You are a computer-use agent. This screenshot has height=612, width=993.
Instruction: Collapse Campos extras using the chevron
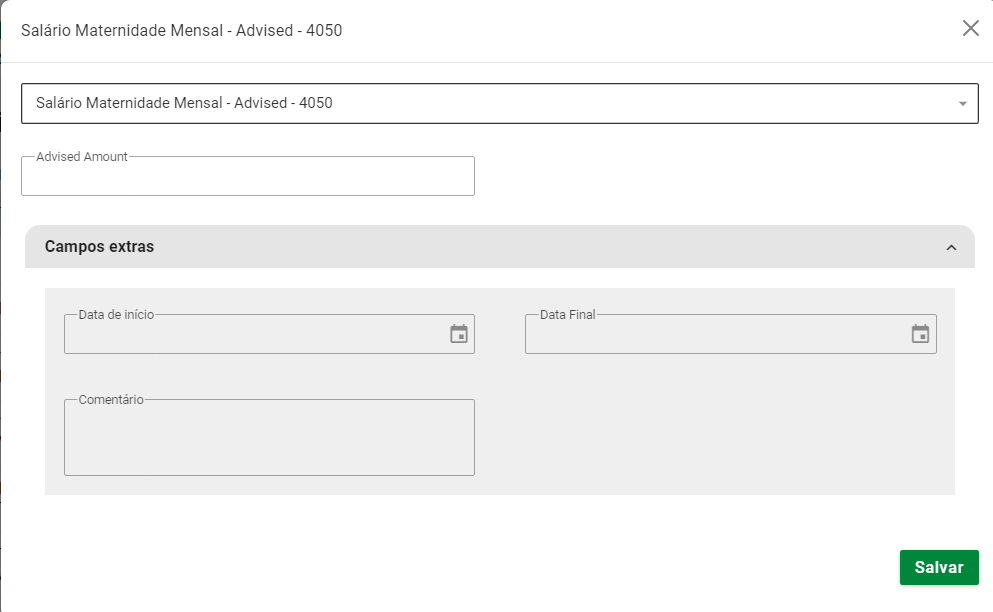coord(951,247)
